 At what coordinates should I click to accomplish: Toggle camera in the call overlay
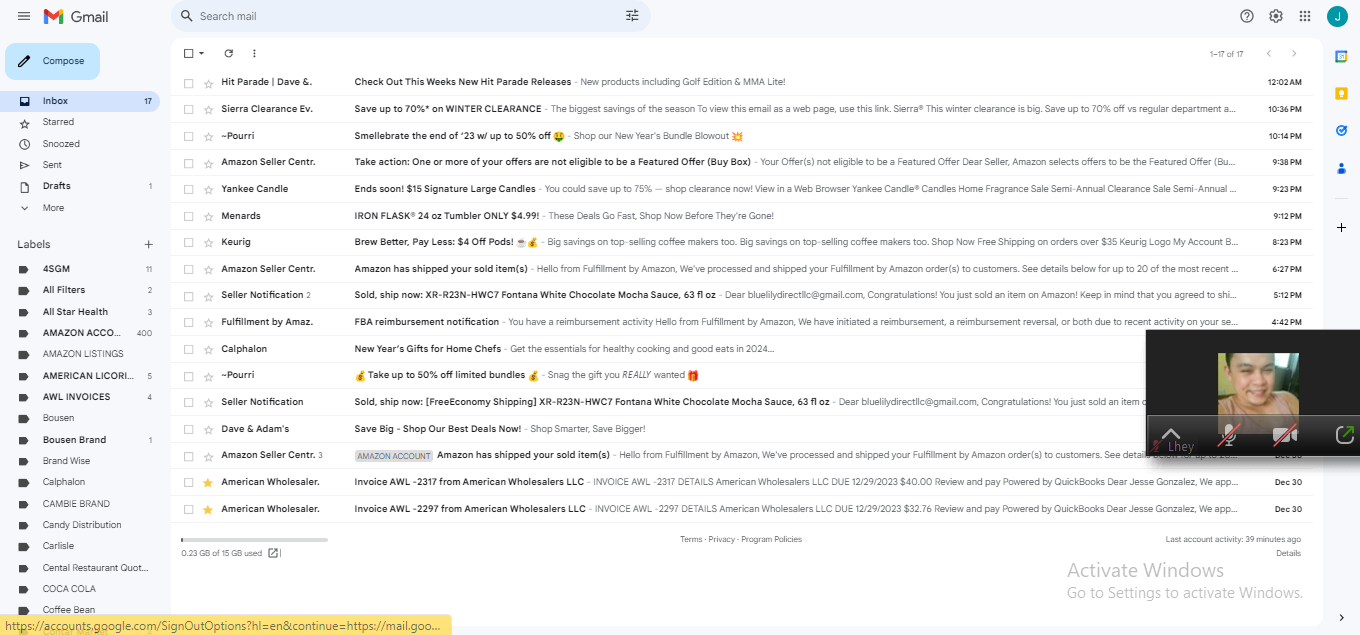pyautogui.click(x=1285, y=435)
